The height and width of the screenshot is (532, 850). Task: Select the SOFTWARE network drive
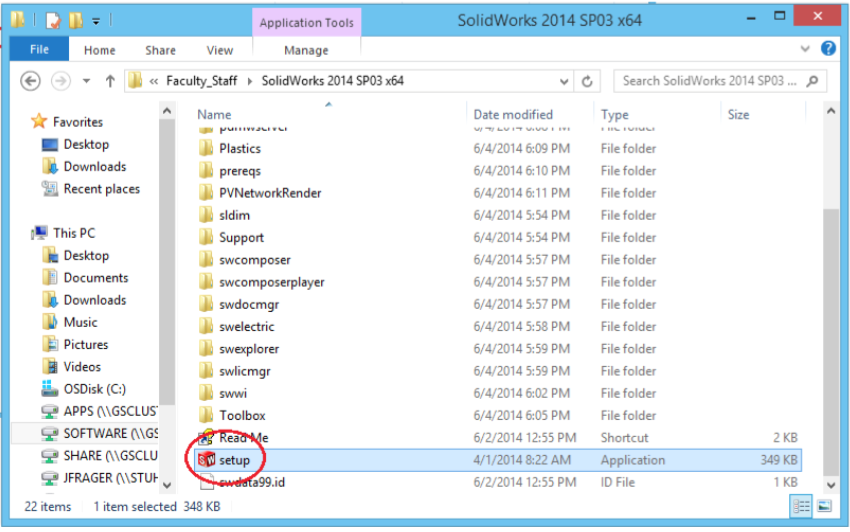coord(111,433)
